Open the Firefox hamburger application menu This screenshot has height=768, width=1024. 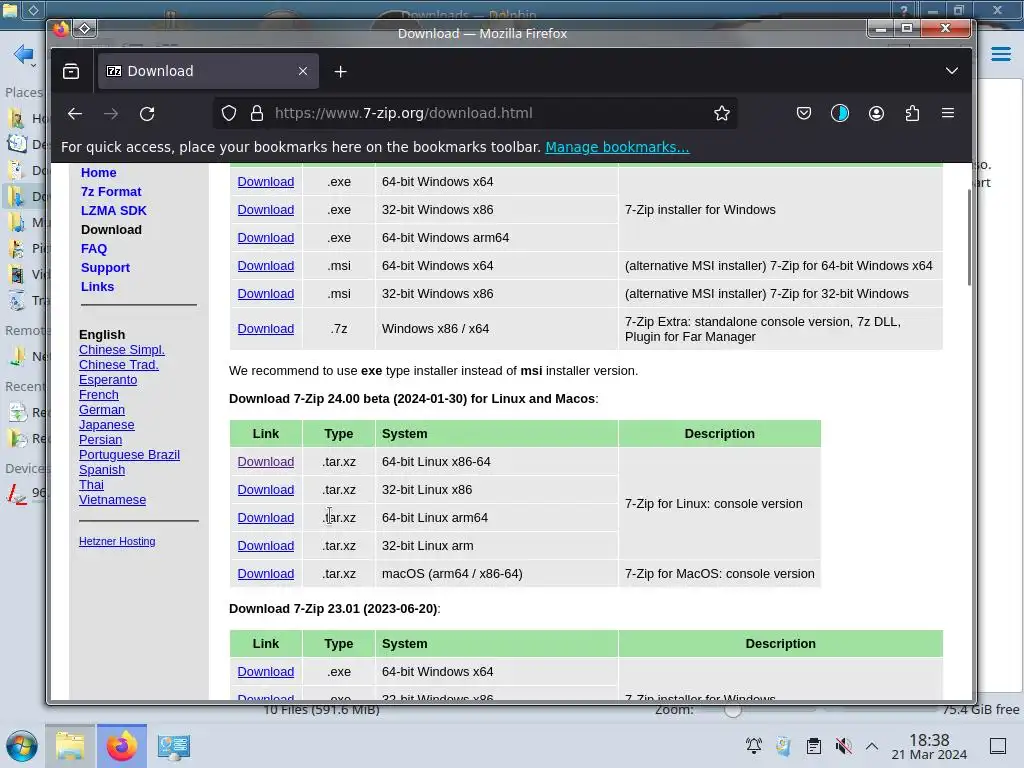pos(948,113)
